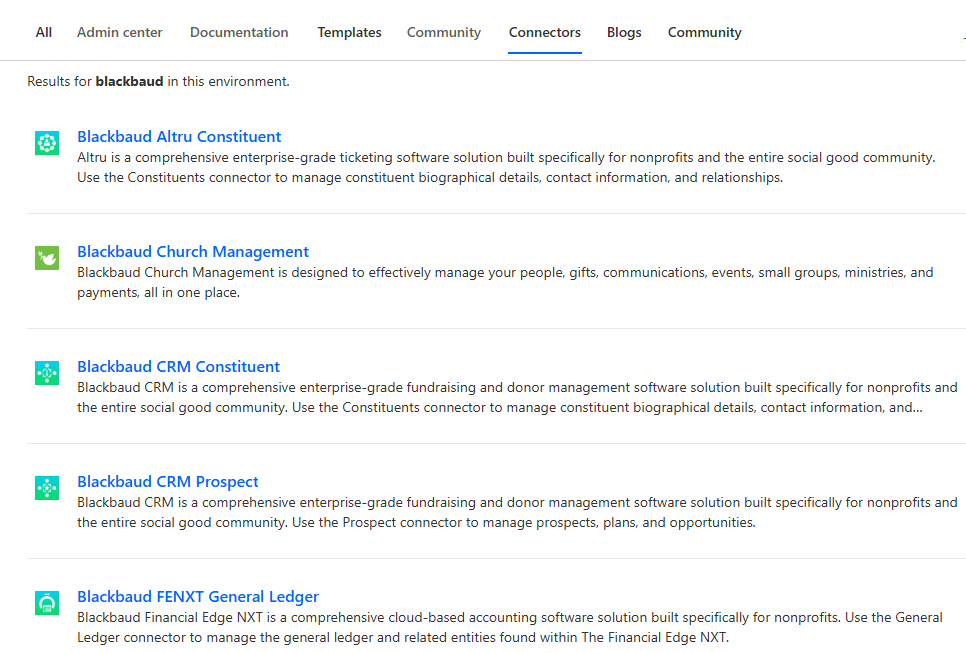The height and width of the screenshot is (653, 966).
Task: Click the truncated description ending 'contact information, and...'
Action: (517, 397)
